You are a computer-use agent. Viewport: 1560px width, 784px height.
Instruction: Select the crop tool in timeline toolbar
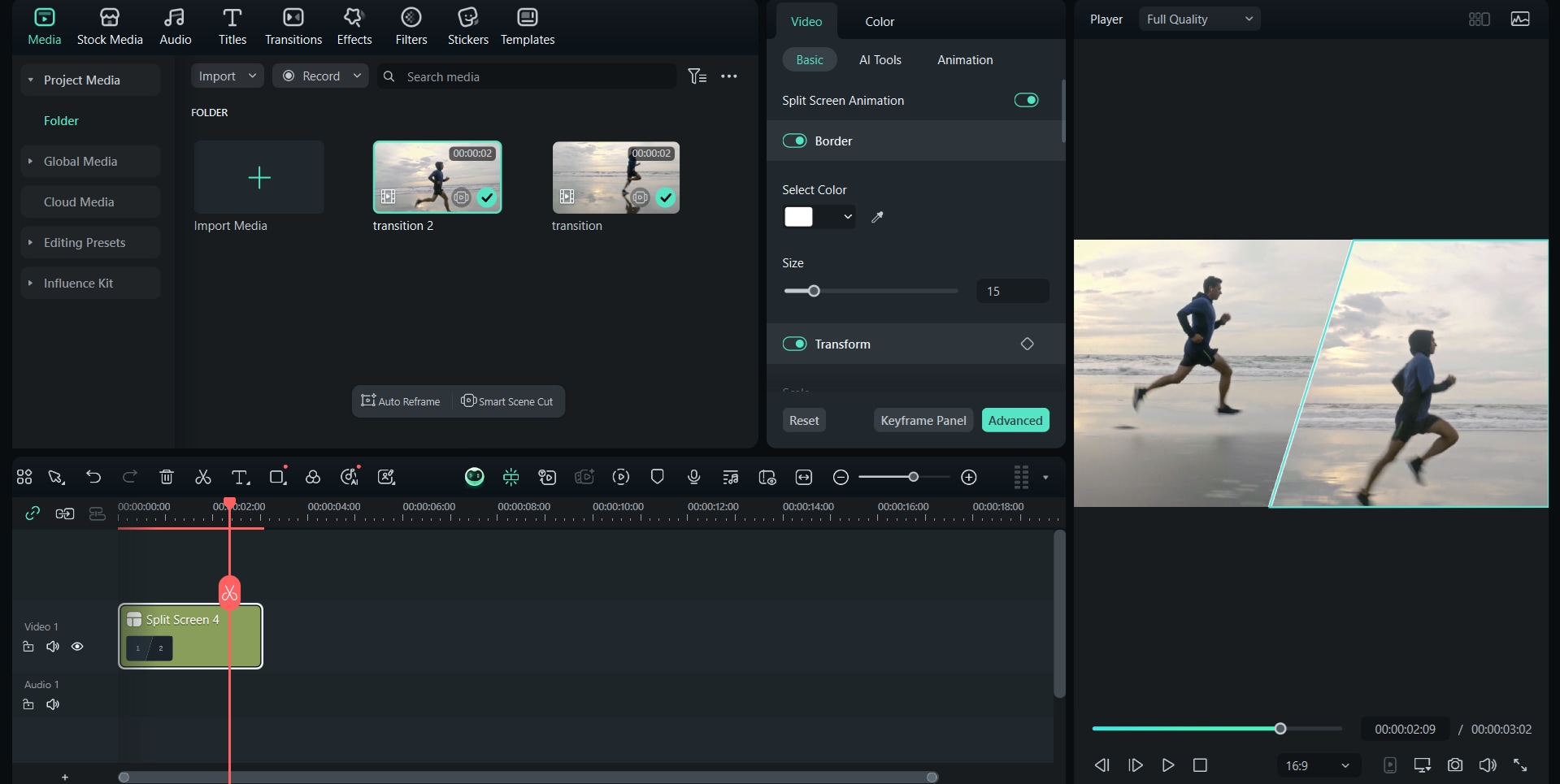click(x=277, y=477)
